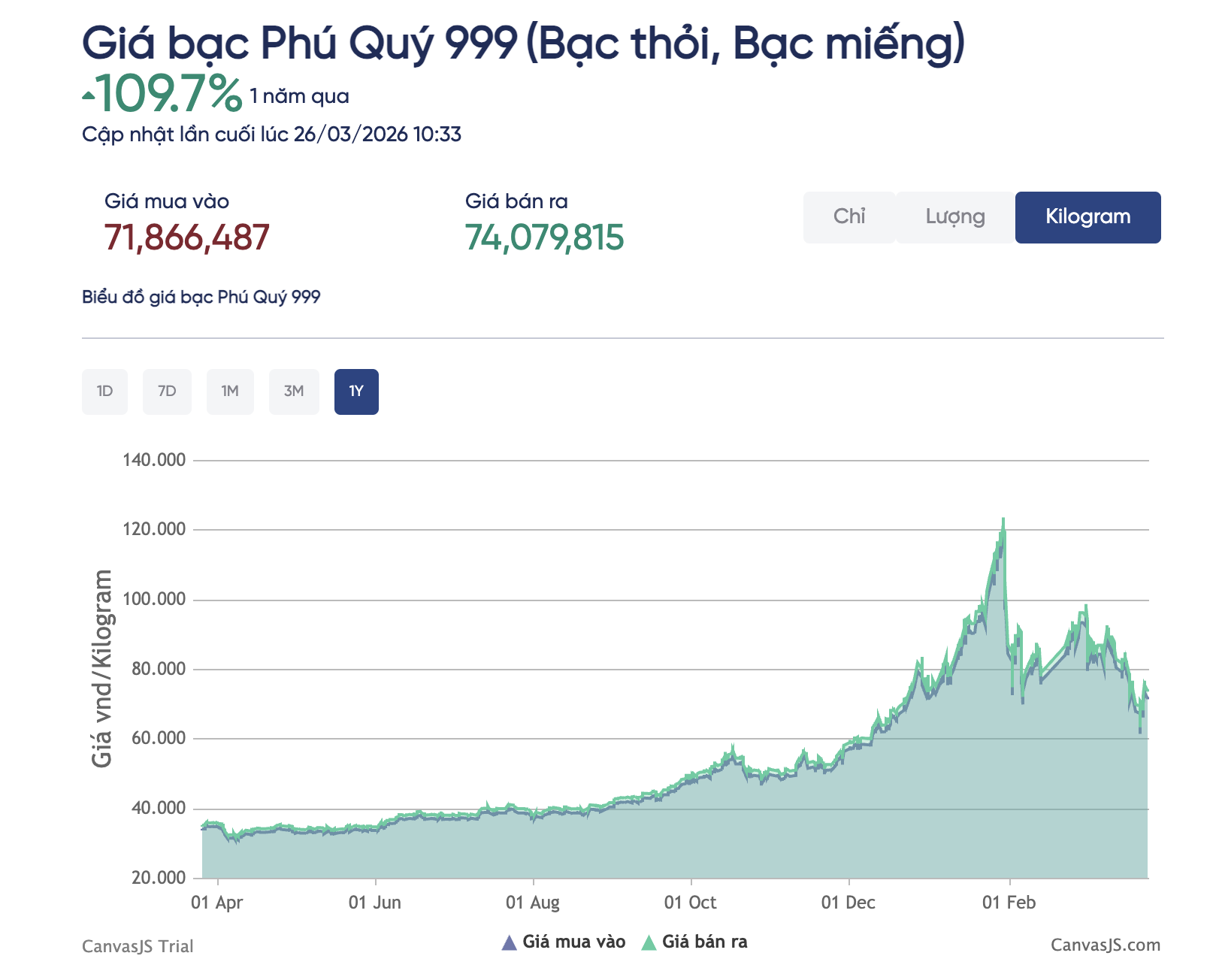Open the CanvasJS Trial link

click(138, 946)
